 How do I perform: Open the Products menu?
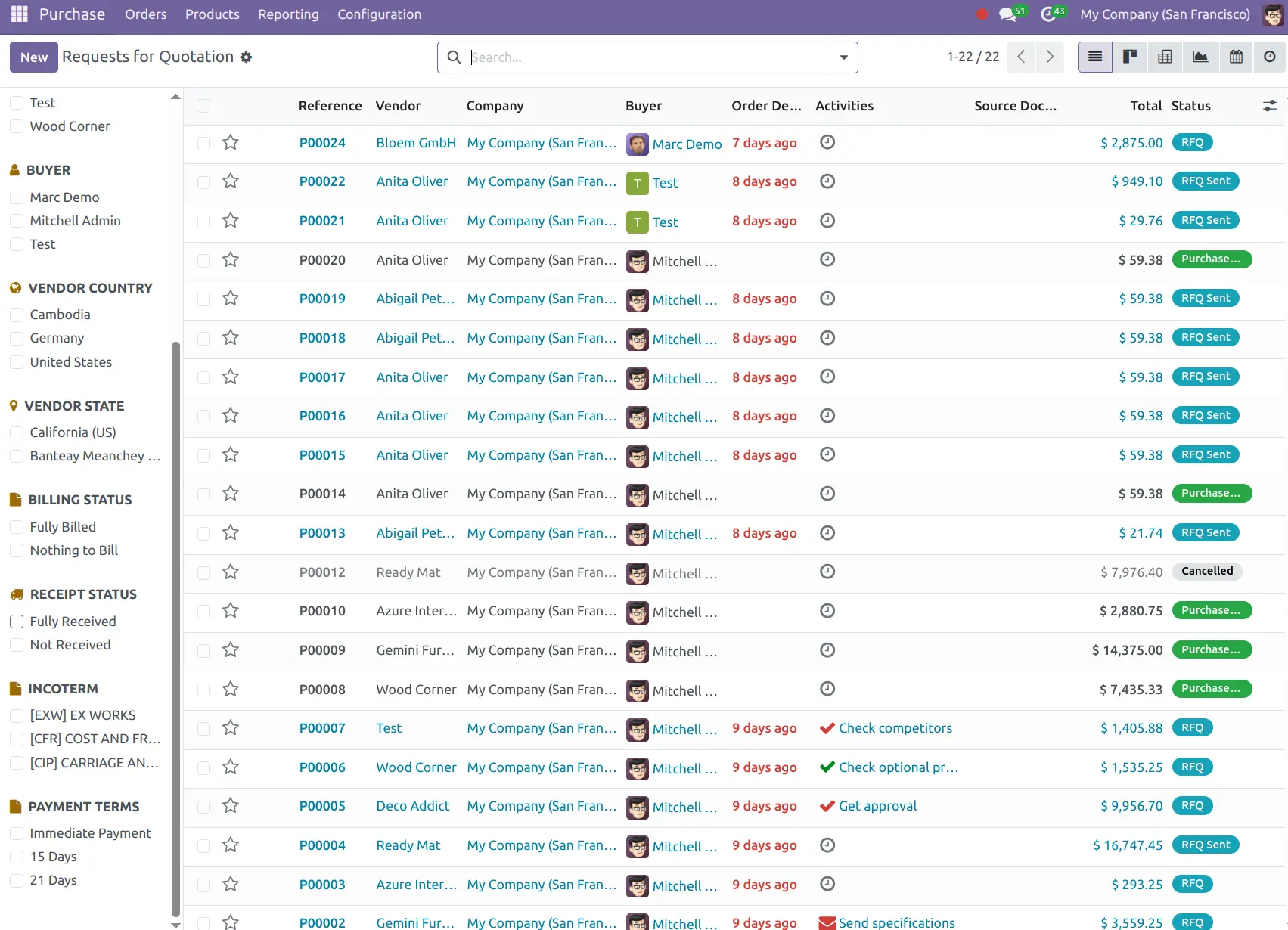click(x=212, y=14)
